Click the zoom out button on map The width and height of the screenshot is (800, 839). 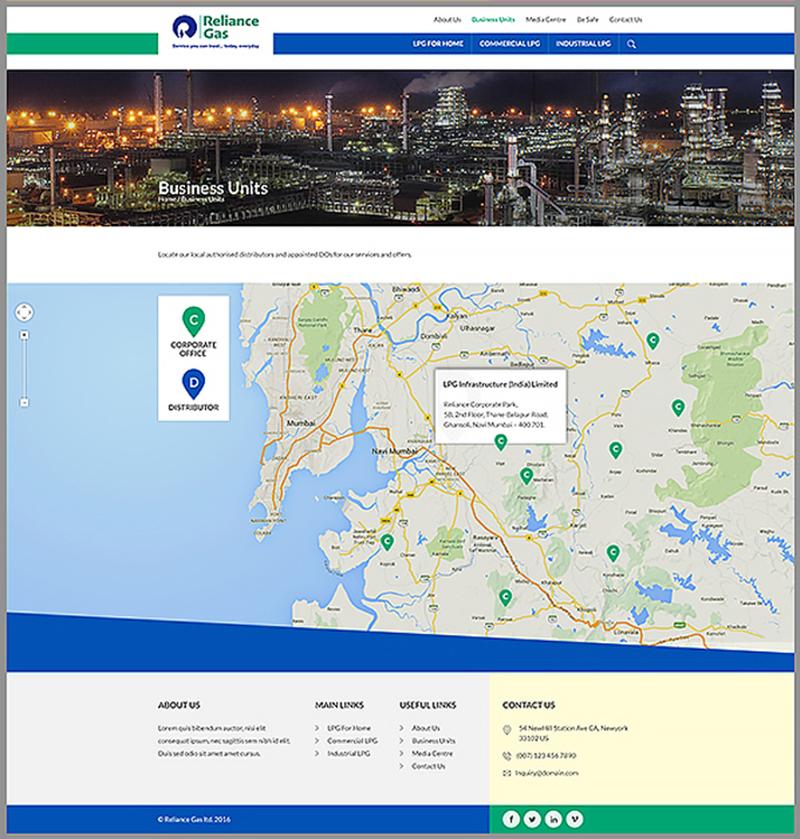click(x=24, y=402)
